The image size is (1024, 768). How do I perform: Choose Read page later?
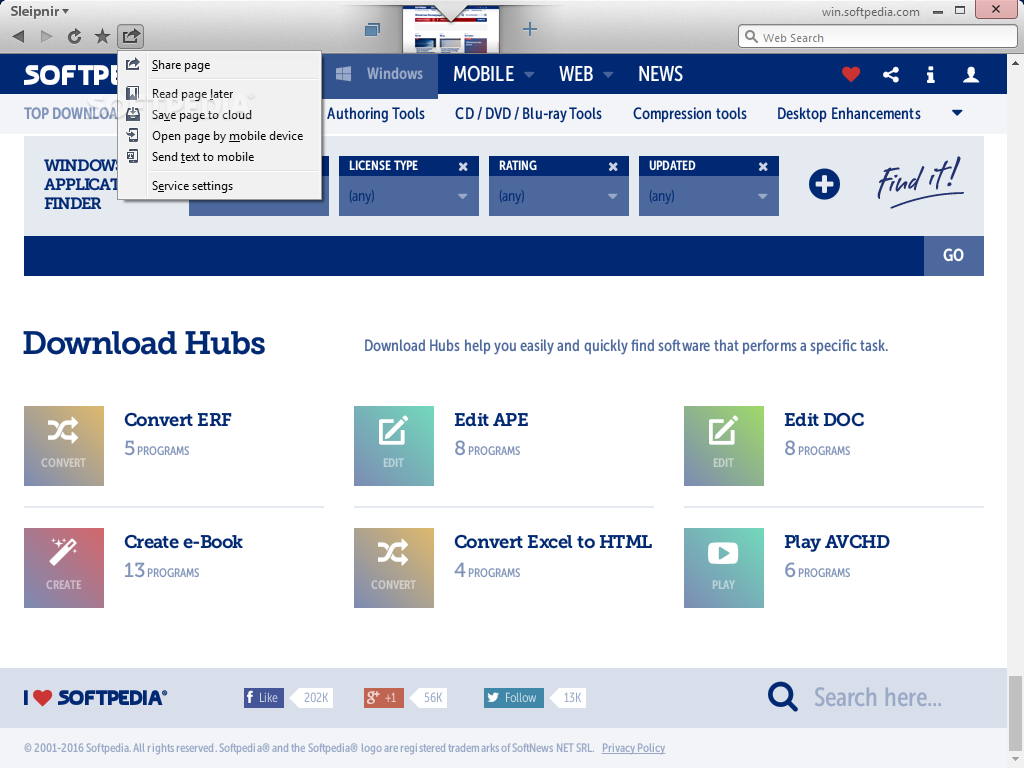(x=219, y=93)
